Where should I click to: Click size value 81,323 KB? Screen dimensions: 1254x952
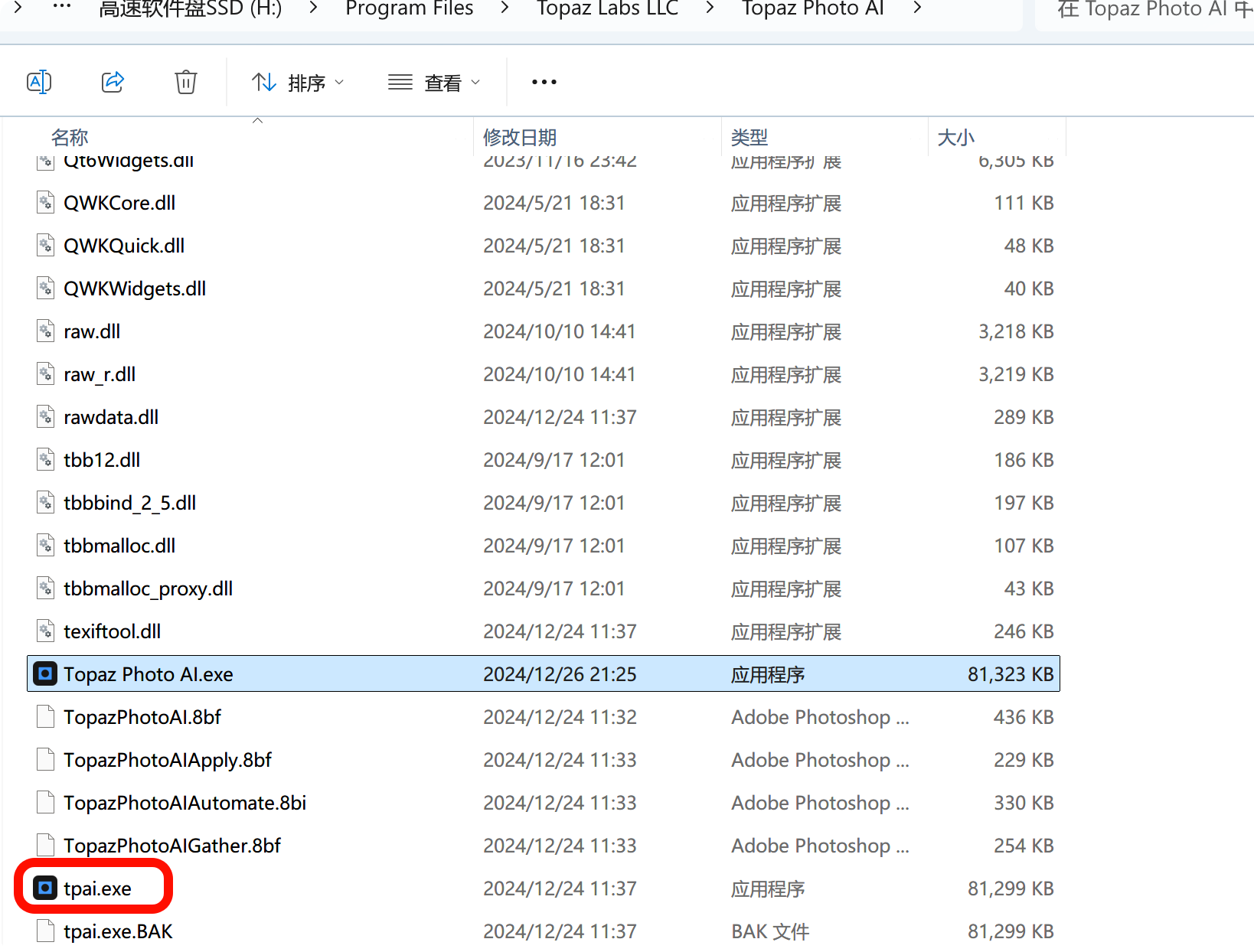tap(1011, 674)
